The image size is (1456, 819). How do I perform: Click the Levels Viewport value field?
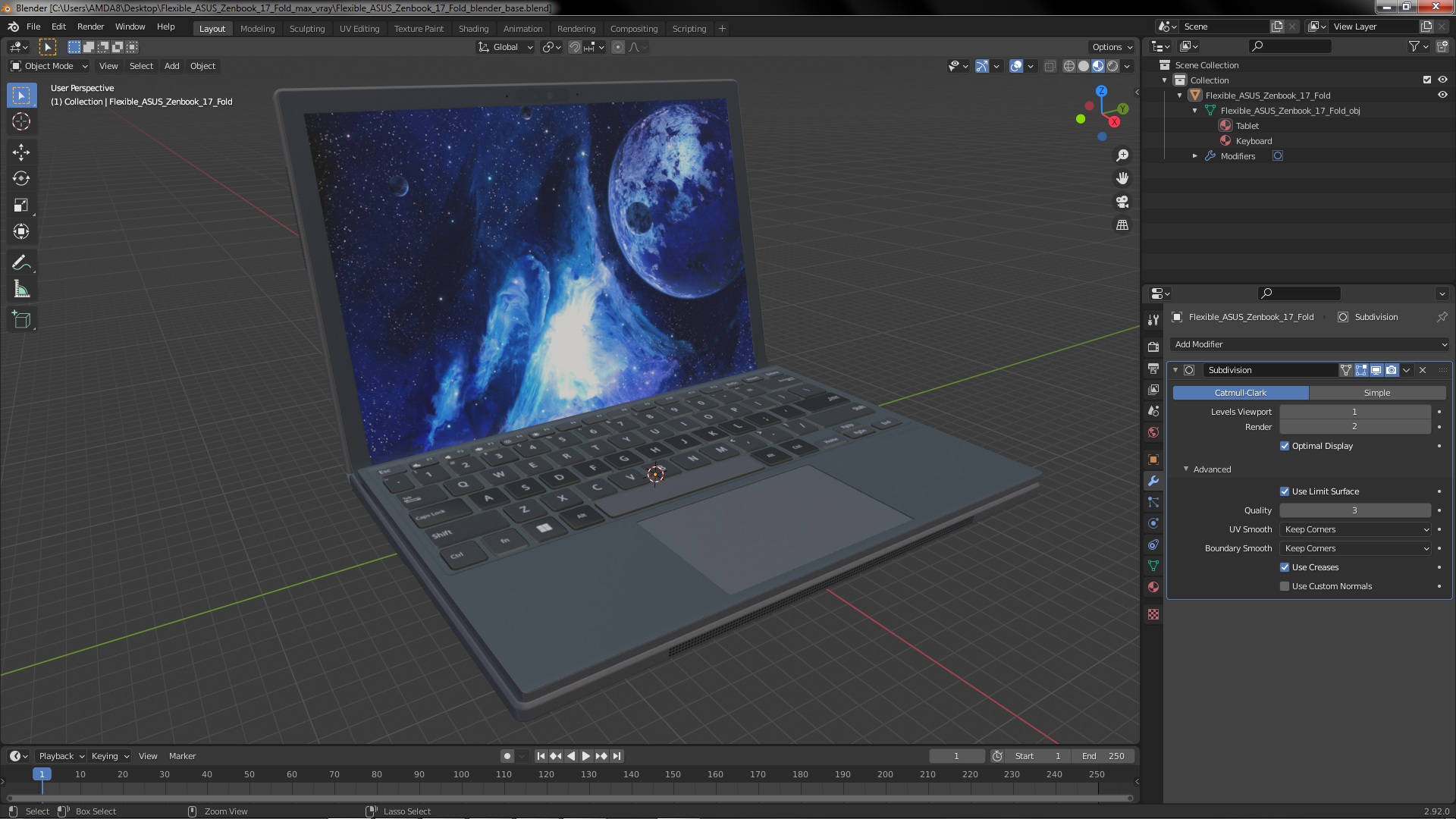click(x=1355, y=412)
